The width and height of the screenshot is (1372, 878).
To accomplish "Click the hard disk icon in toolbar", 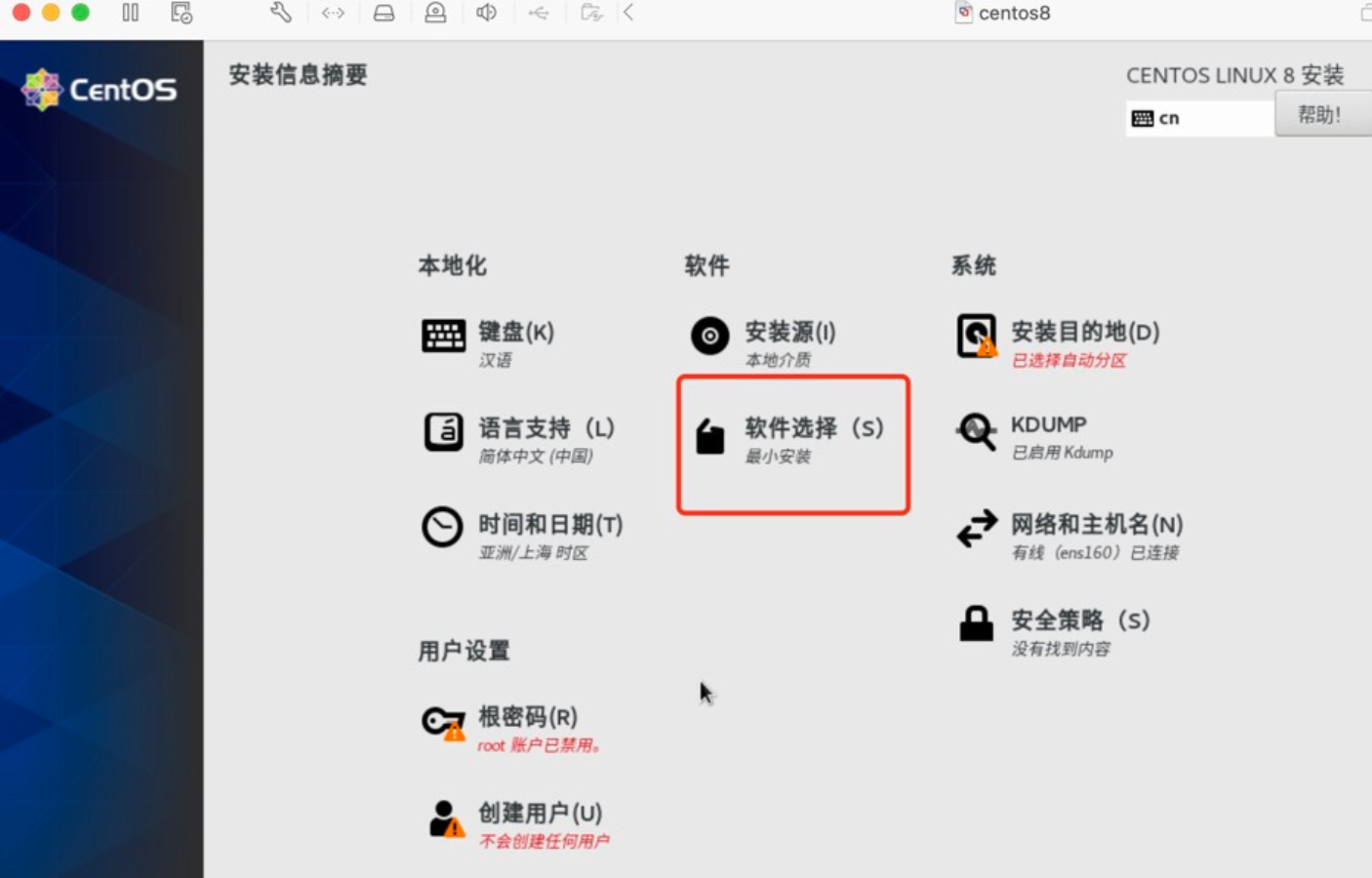I will pyautogui.click(x=384, y=13).
